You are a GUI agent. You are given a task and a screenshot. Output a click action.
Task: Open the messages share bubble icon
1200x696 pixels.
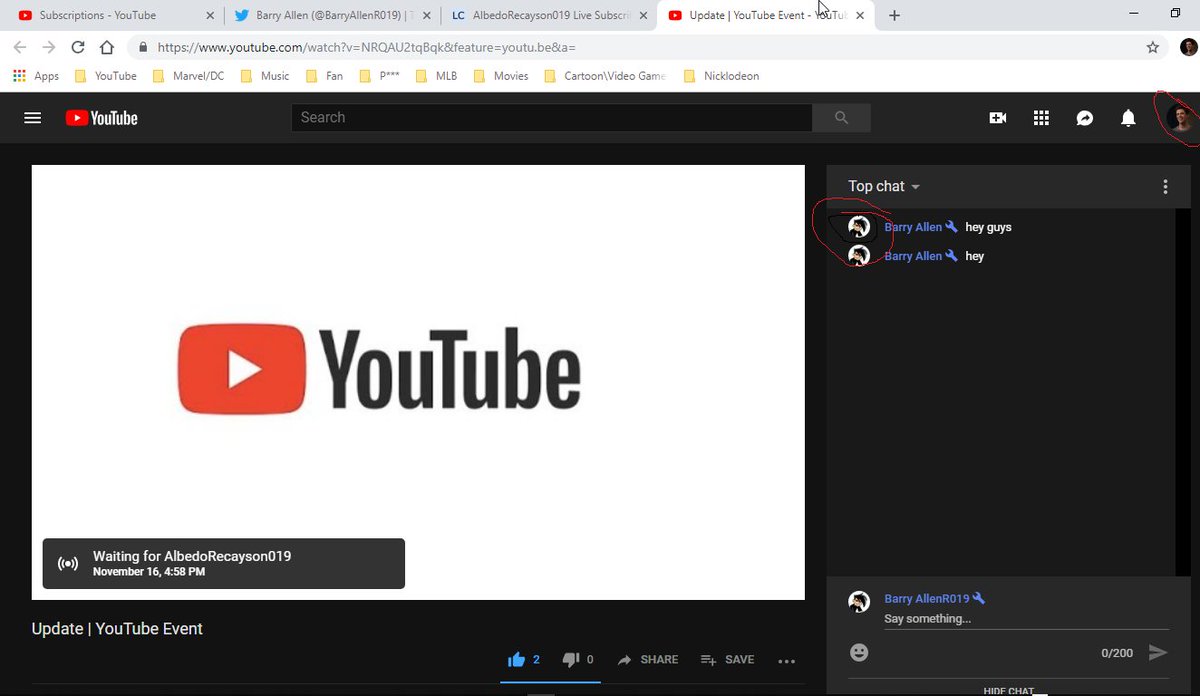point(1085,118)
